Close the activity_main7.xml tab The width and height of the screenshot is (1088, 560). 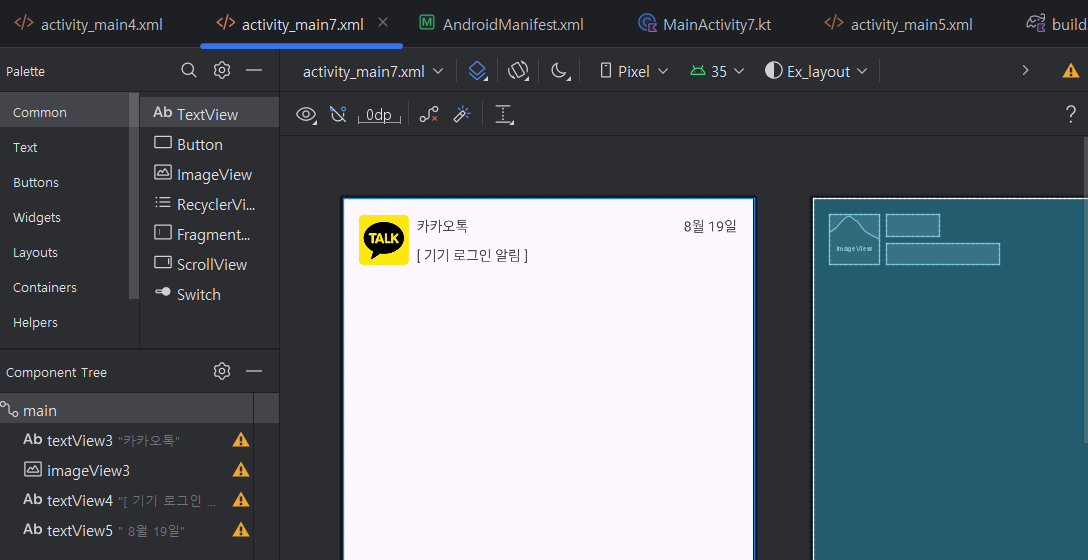(x=383, y=23)
